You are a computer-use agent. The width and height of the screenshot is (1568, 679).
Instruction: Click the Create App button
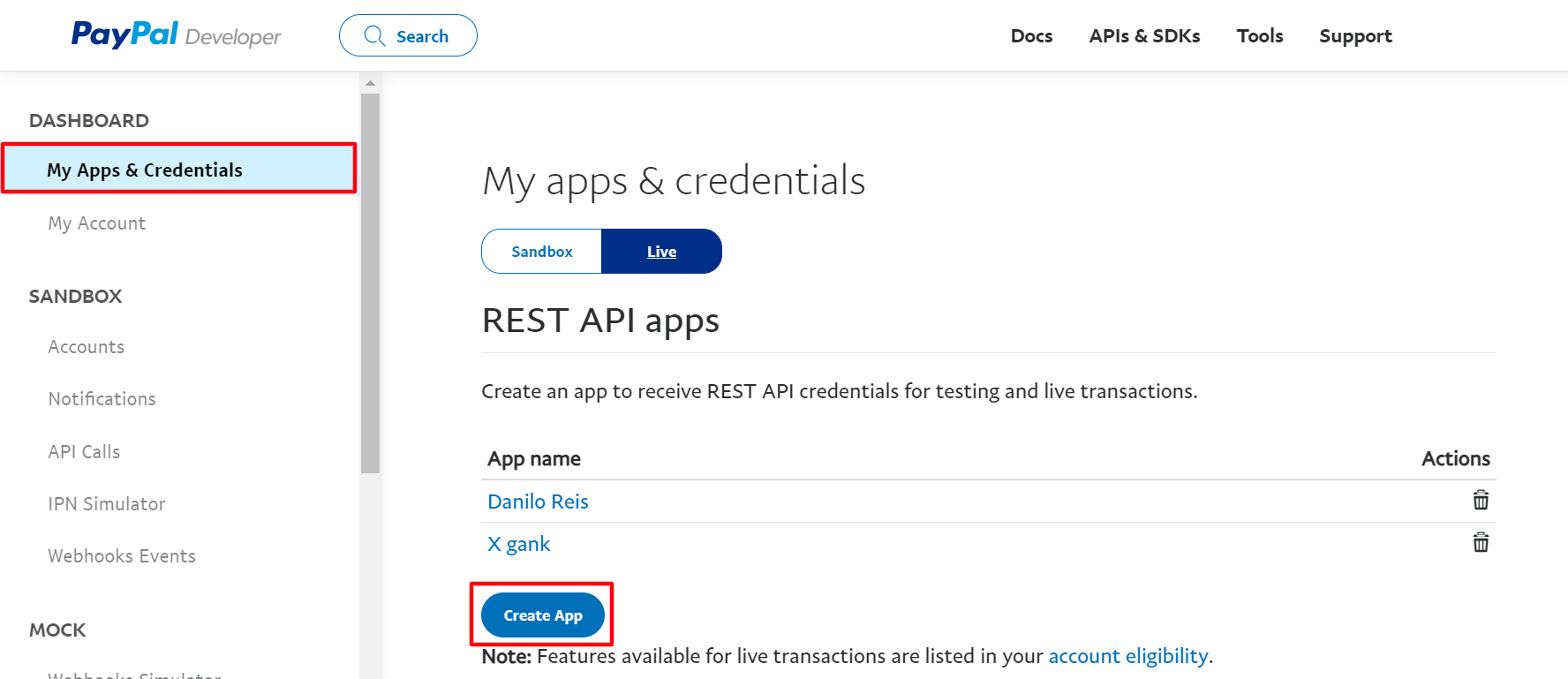(543, 615)
